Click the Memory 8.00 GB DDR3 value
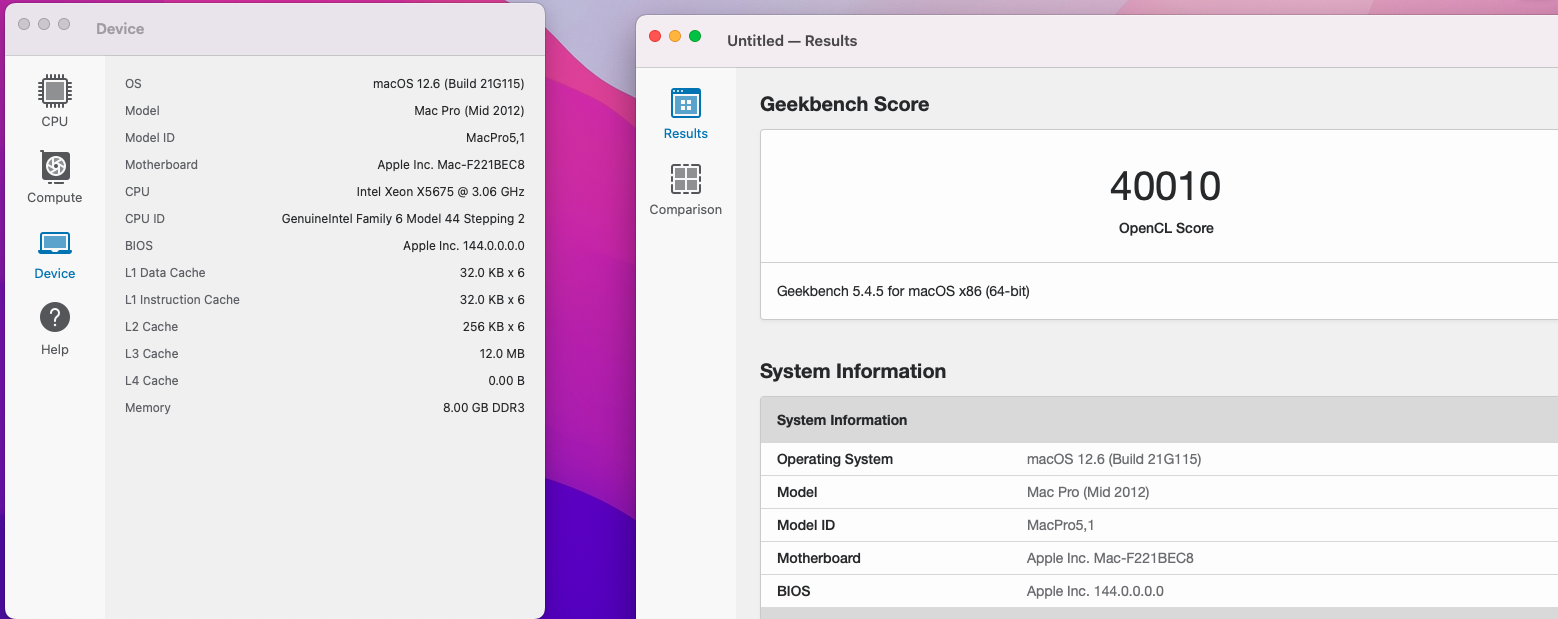This screenshot has height=619, width=1558. pos(484,408)
